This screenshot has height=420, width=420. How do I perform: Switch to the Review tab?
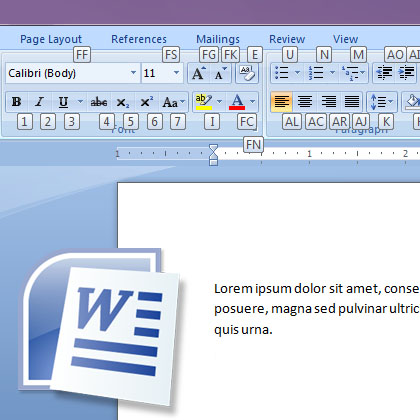click(287, 39)
